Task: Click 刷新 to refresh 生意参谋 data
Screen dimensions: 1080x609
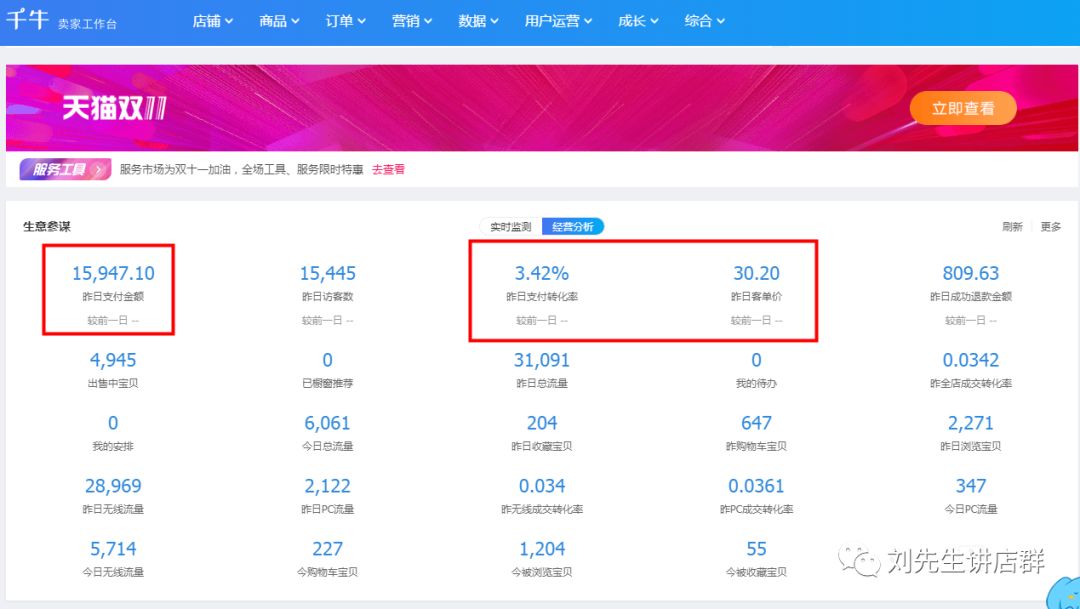Action: pyautogui.click(x=1012, y=227)
